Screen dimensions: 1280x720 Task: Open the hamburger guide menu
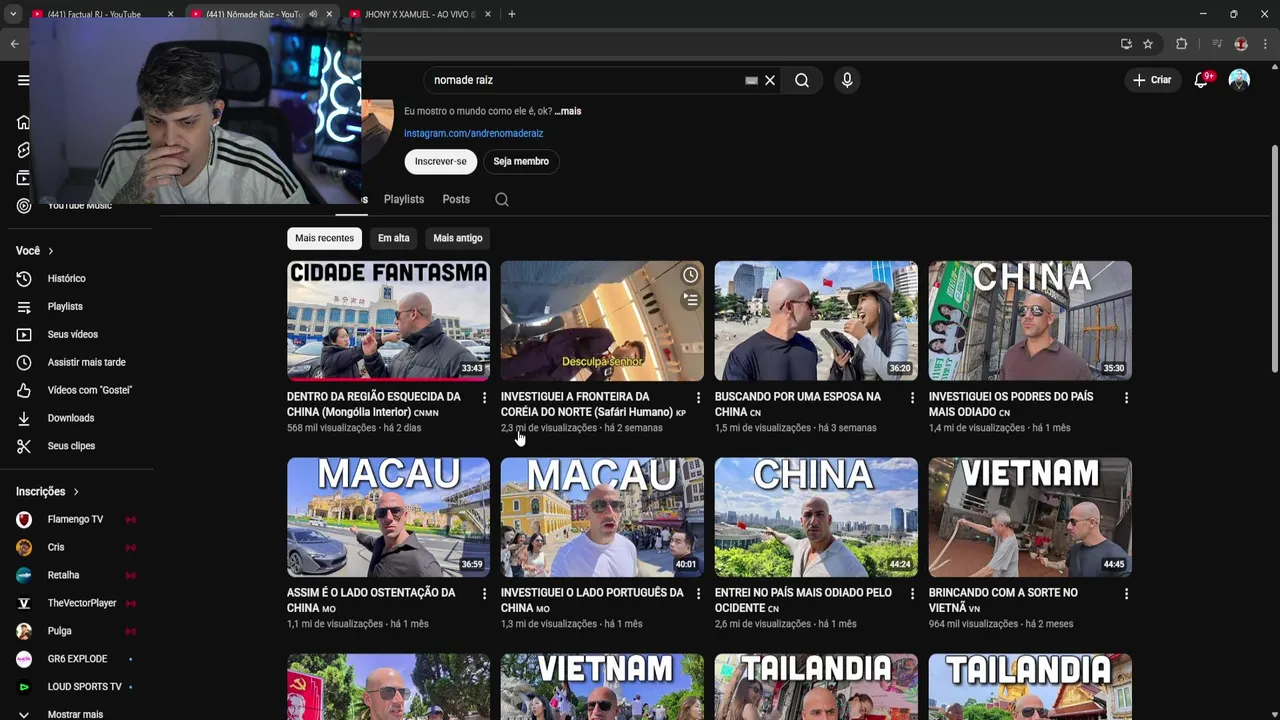[23, 80]
